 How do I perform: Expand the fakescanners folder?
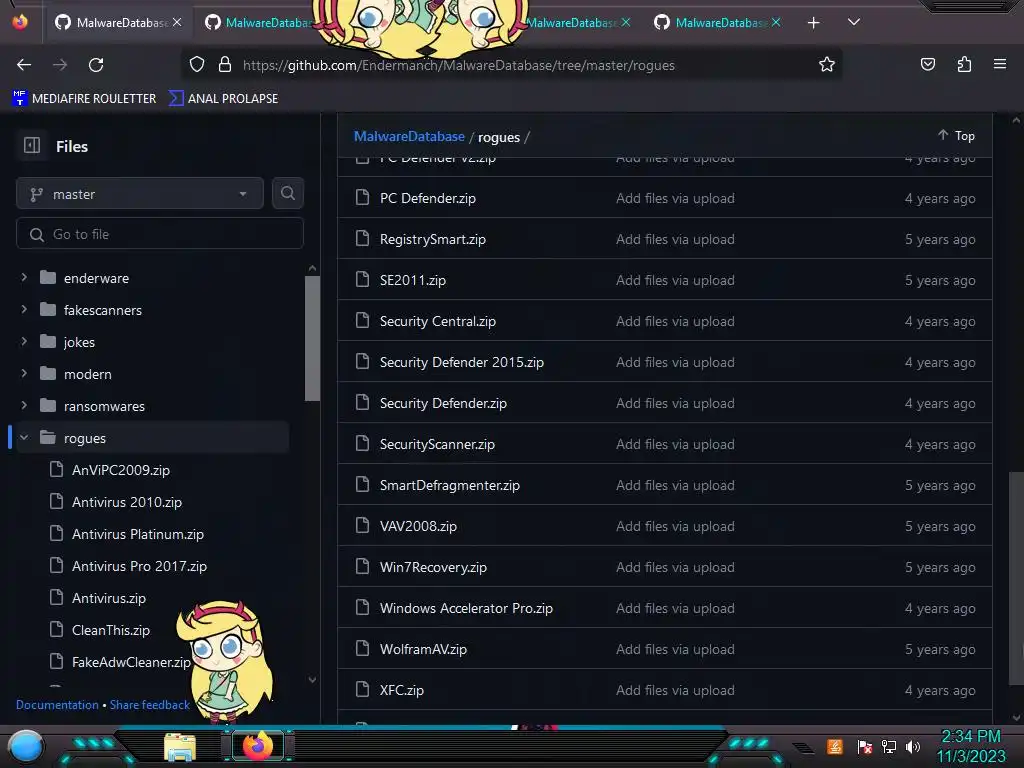[24, 310]
